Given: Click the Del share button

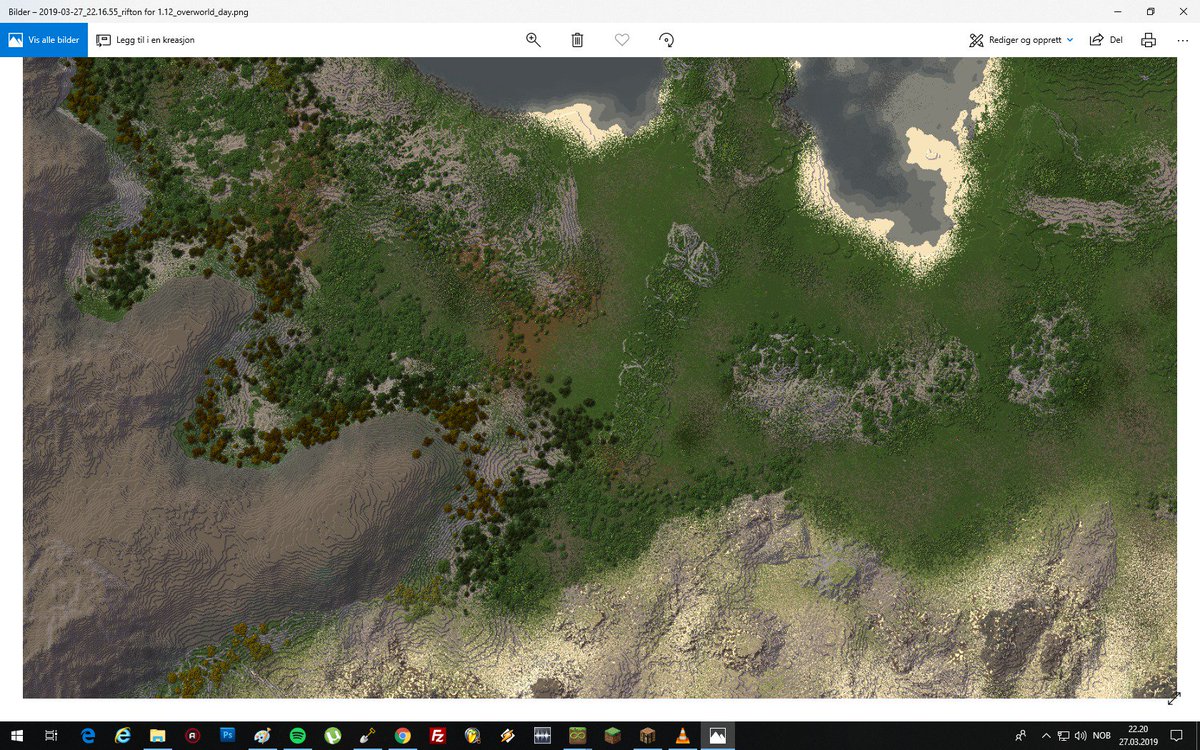Looking at the screenshot, I should coord(1106,40).
